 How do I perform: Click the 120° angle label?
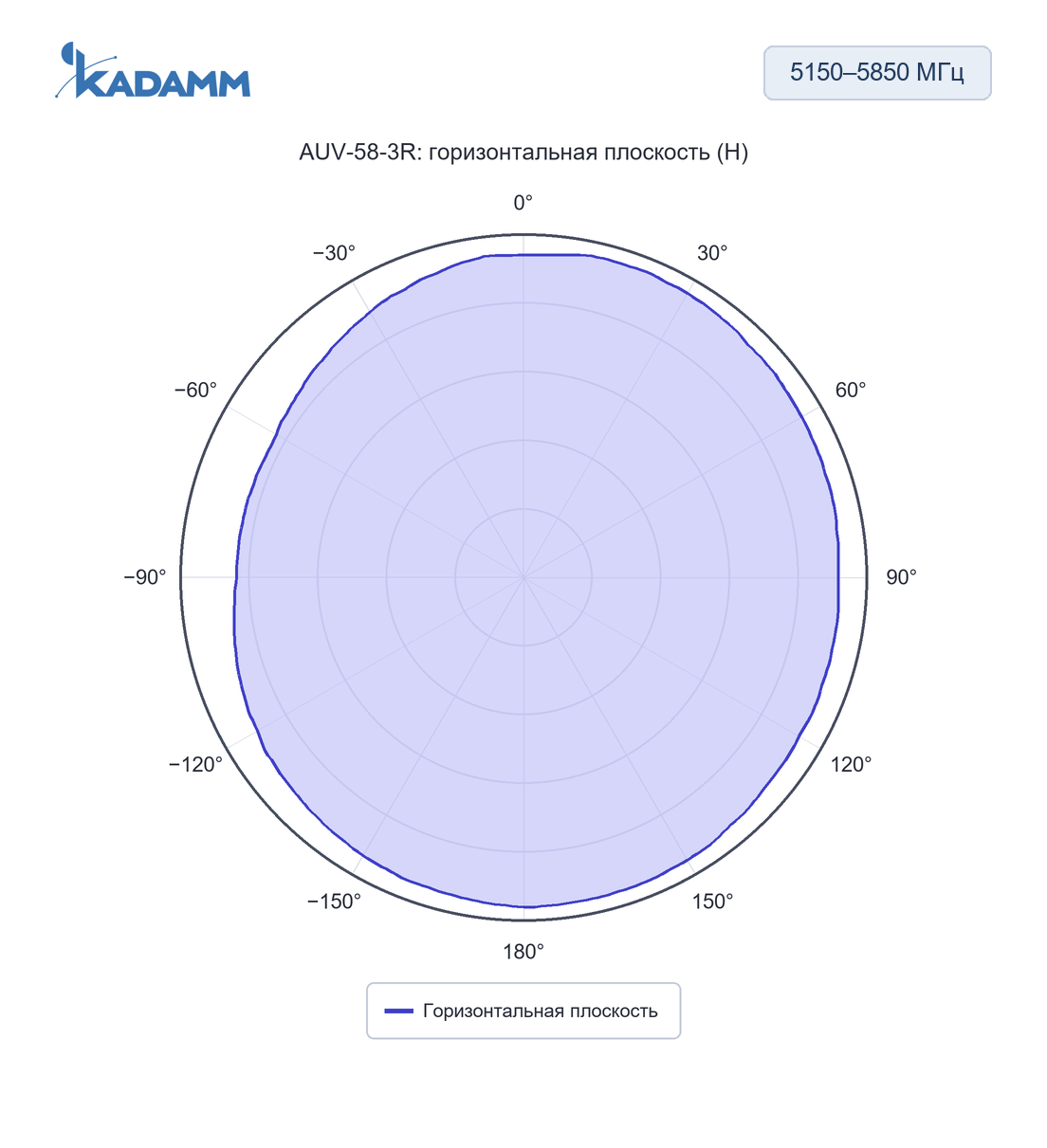(x=852, y=765)
